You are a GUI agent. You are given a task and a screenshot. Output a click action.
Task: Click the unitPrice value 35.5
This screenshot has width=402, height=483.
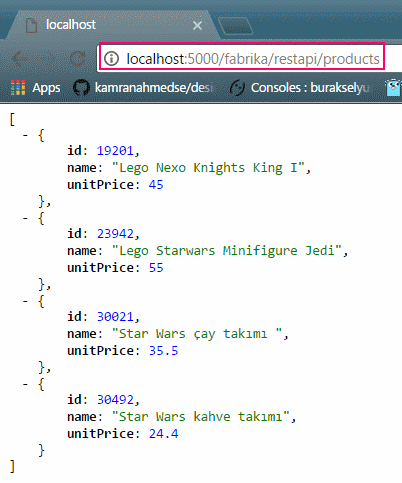pos(163,351)
